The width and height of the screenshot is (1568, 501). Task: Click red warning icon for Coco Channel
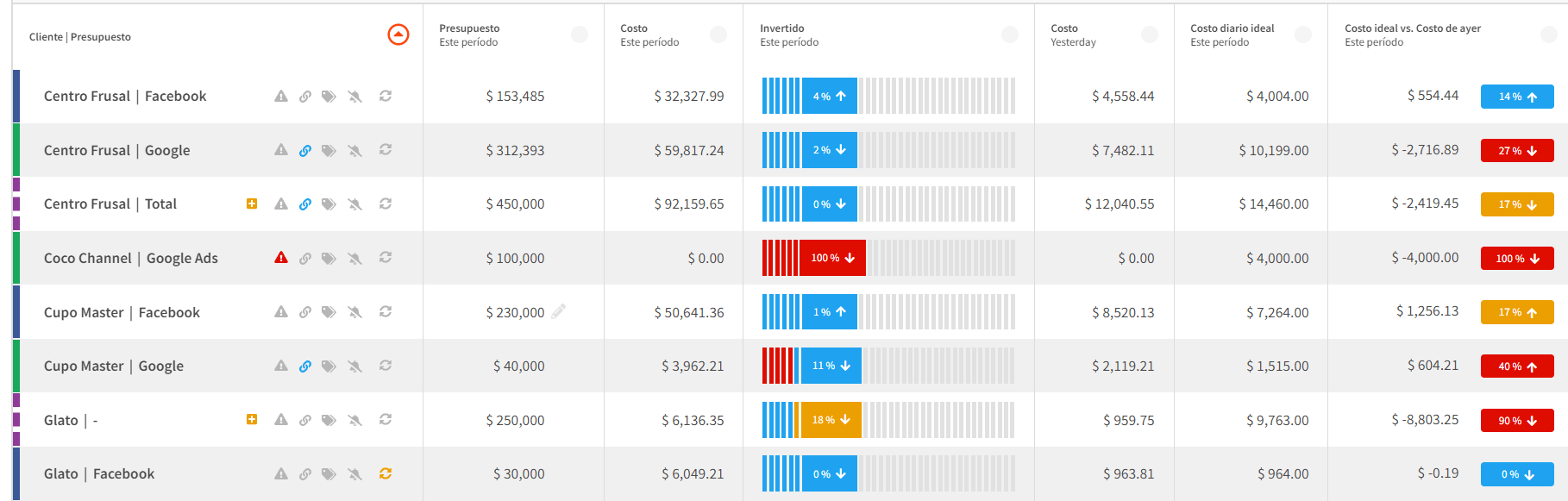[281, 258]
